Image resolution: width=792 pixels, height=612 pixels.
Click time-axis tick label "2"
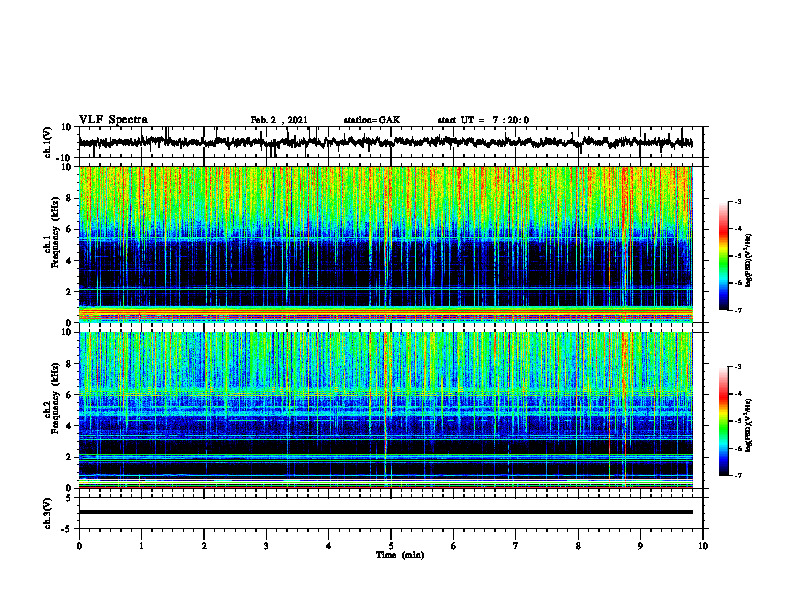click(x=204, y=546)
